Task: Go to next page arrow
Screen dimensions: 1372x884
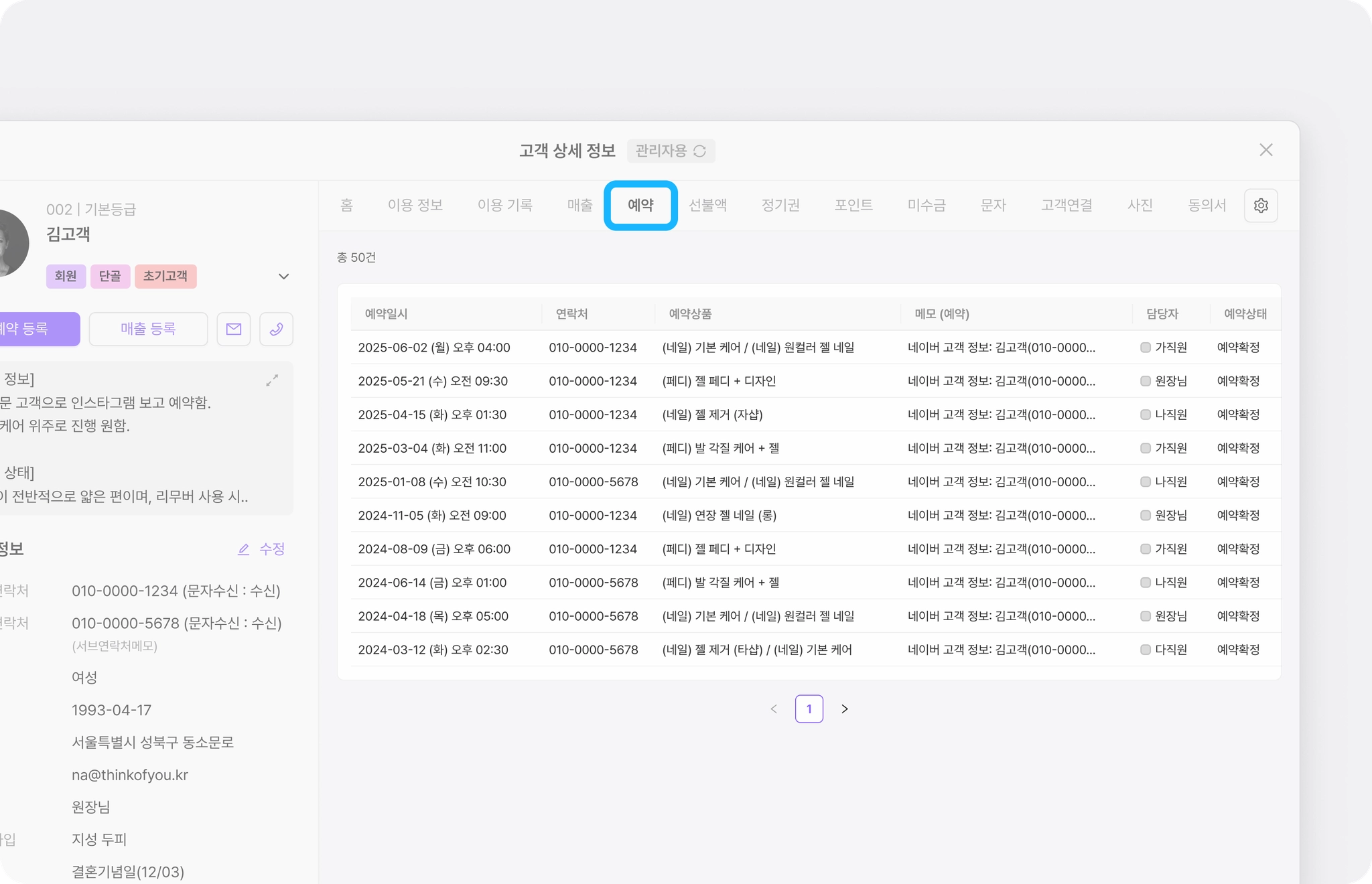Action: pos(845,709)
